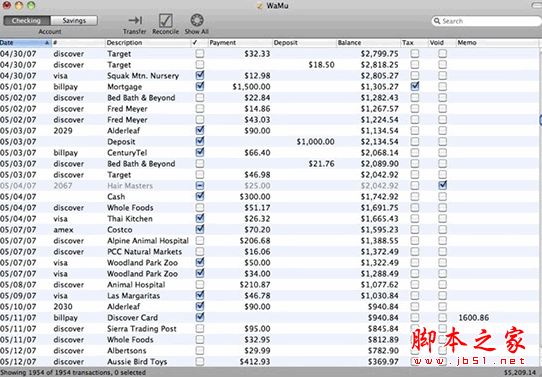This screenshot has width=542, height=377.
Task: Sort by the Tax column header
Action: (414, 43)
